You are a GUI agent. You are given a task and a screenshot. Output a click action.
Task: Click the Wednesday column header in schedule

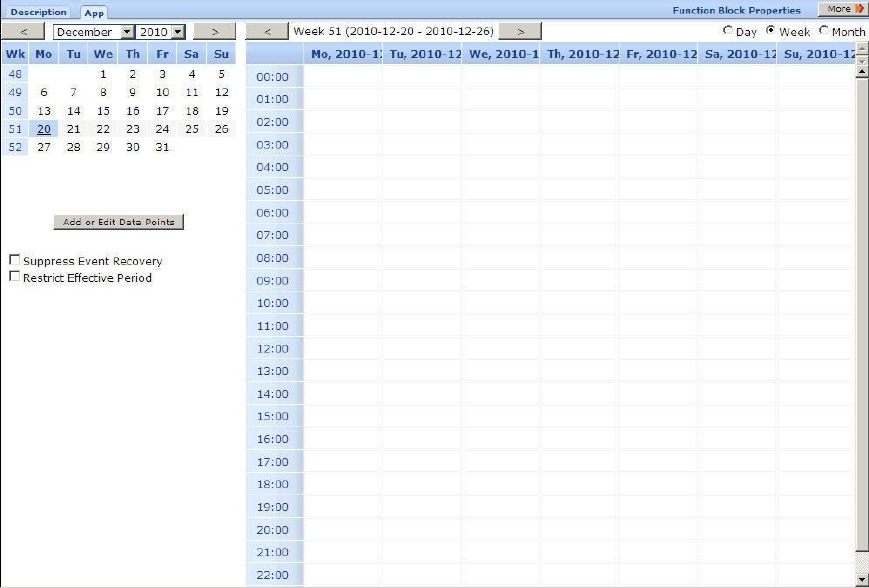(x=501, y=54)
